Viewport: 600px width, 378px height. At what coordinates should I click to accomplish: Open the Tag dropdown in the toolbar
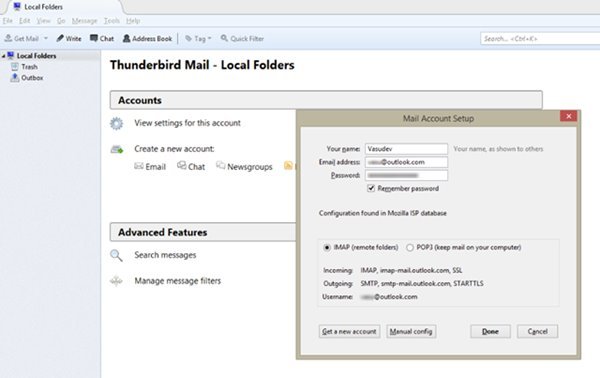click(x=198, y=38)
